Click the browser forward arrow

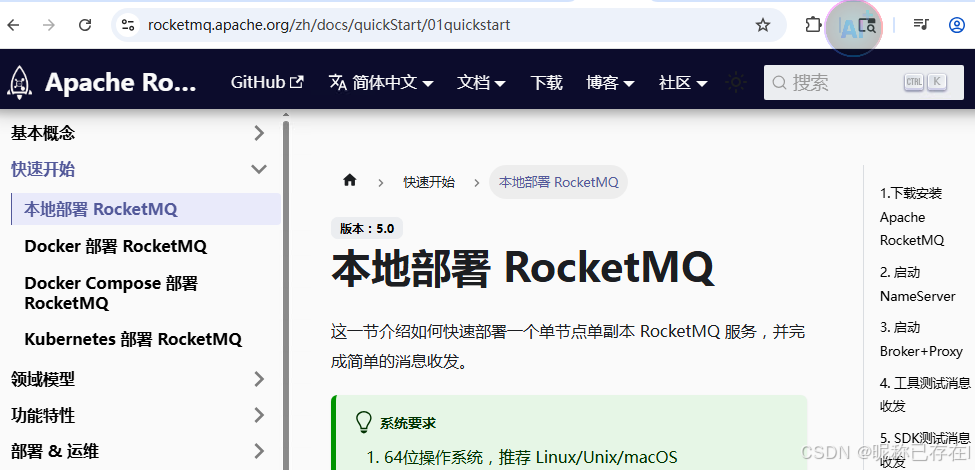click(x=49, y=25)
